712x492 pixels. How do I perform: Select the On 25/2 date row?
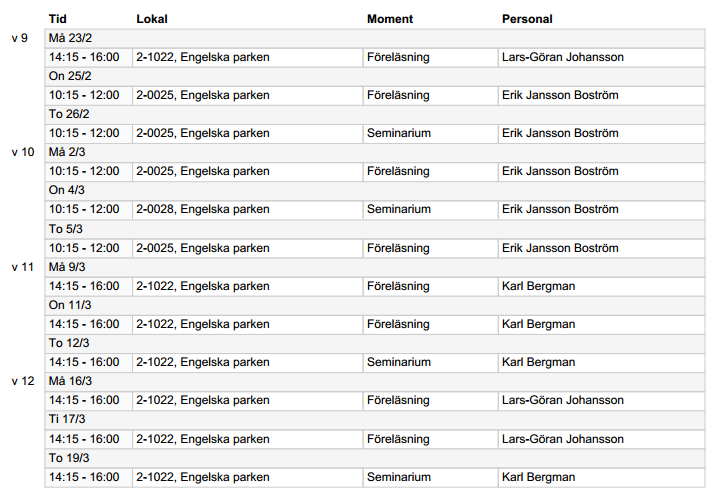(x=375, y=76)
